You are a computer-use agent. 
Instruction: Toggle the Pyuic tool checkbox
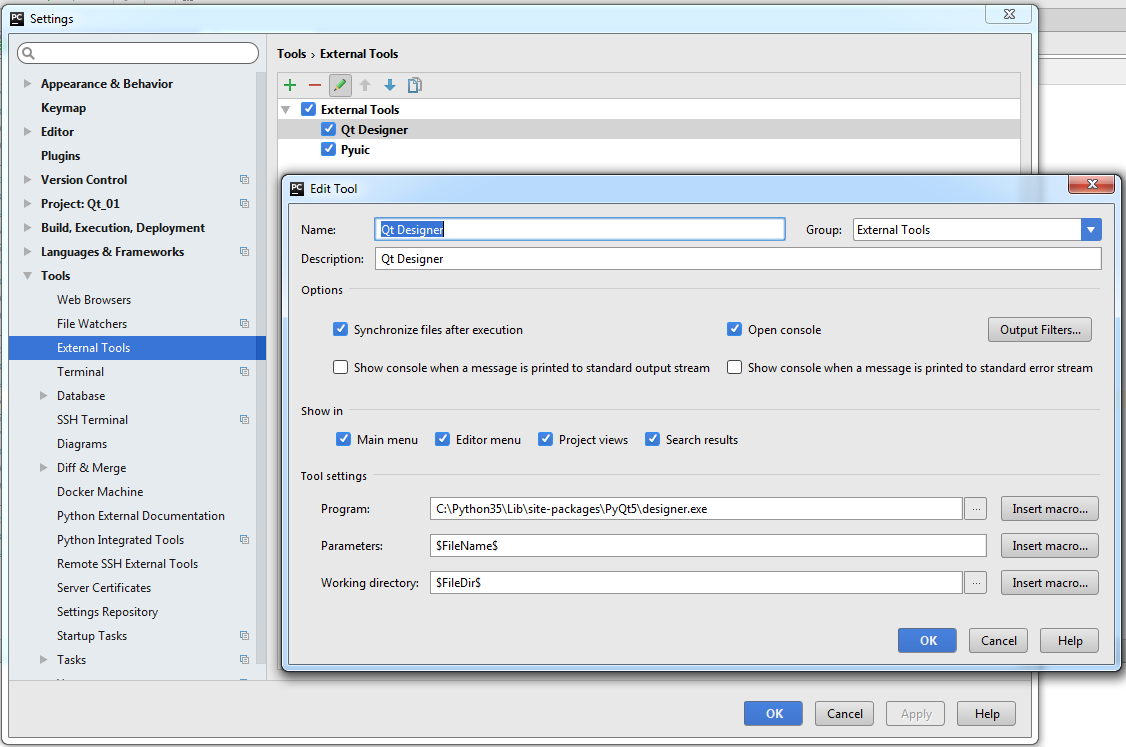(x=328, y=149)
